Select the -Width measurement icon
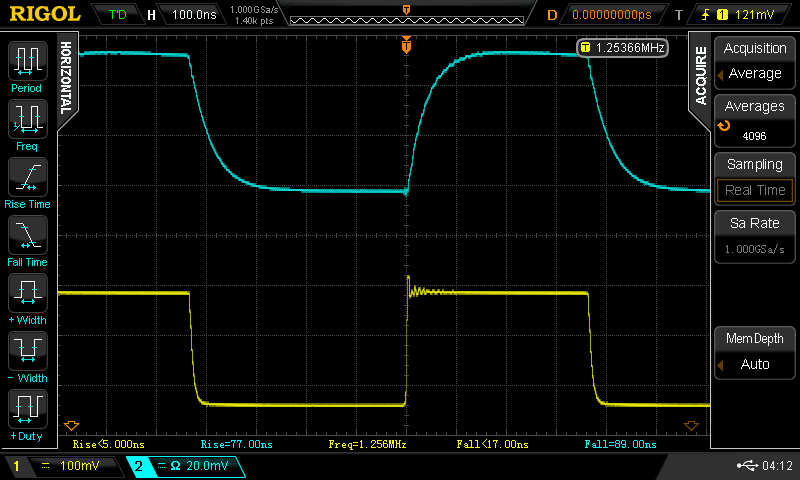This screenshot has width=800, height=480. click(x=28, y=351)
